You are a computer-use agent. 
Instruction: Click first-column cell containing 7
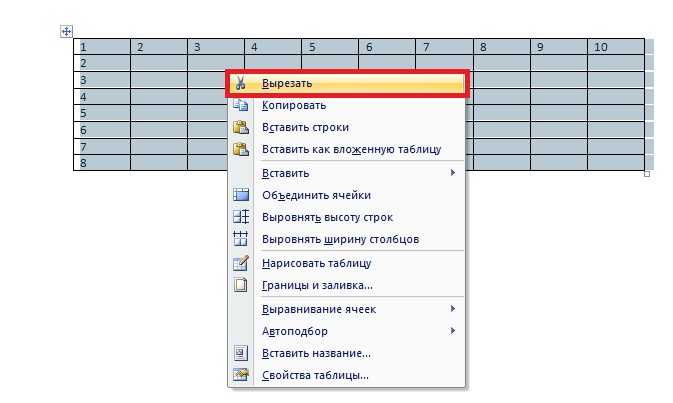[x=102, y=147]
